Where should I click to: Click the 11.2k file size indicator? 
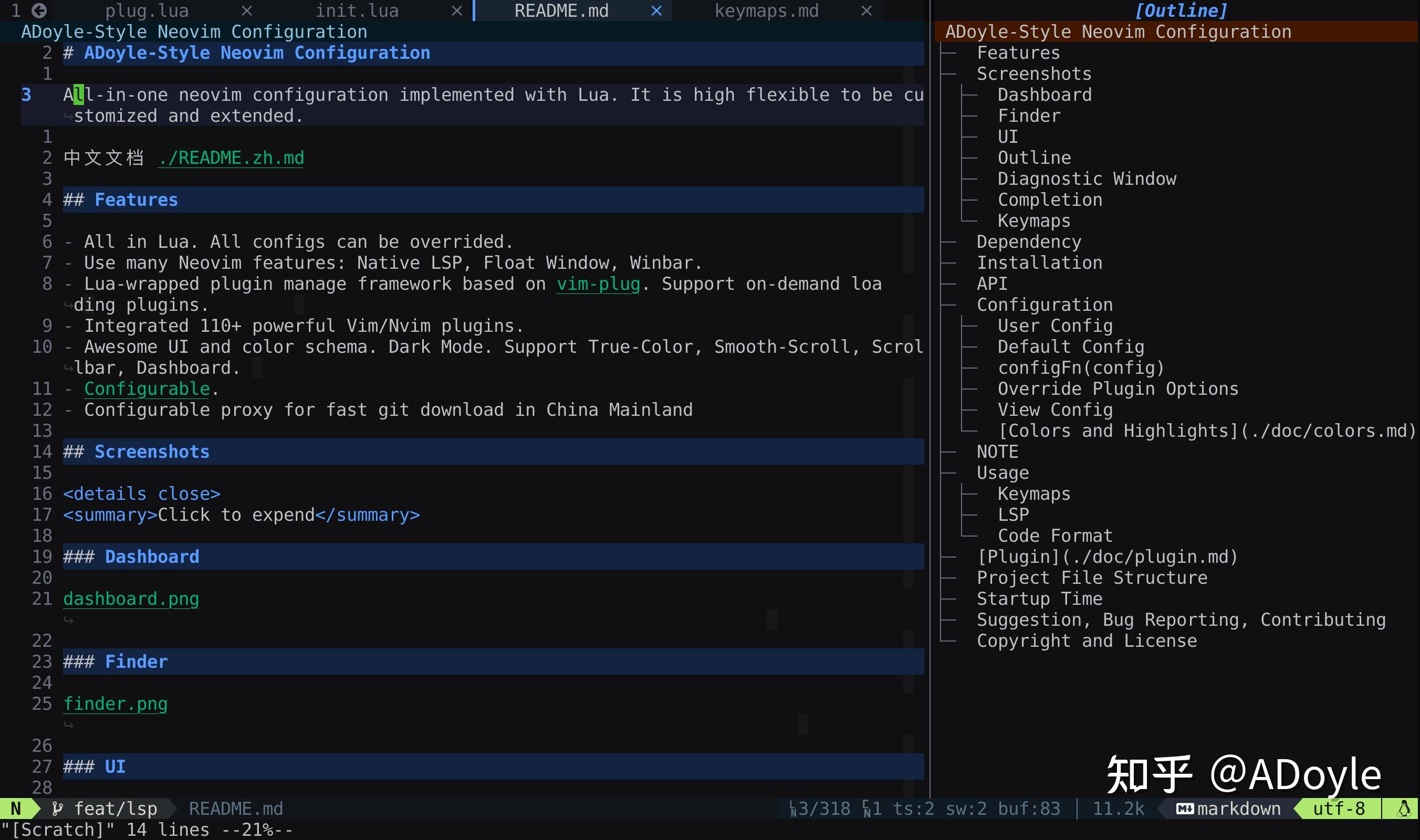pos(1118,808)
